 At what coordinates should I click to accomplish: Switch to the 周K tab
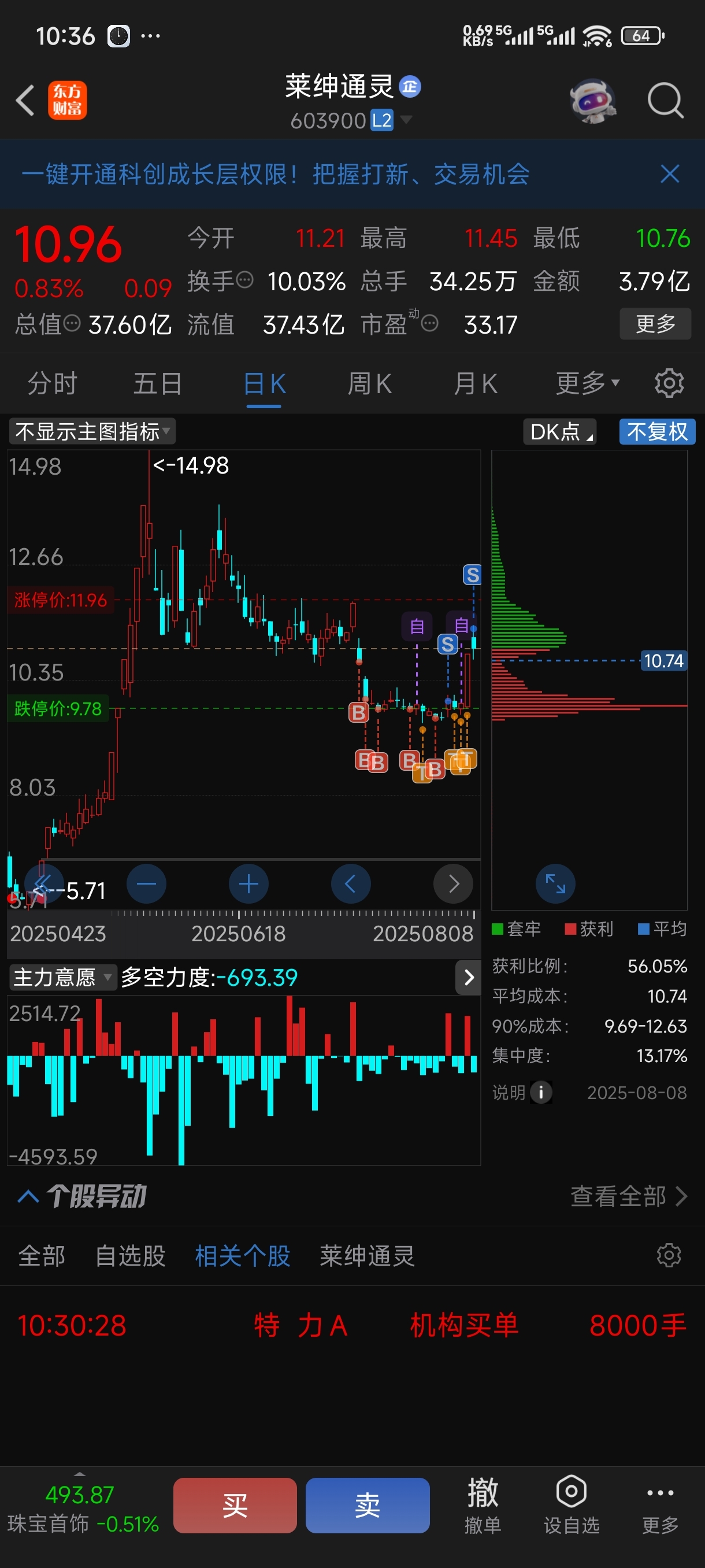tap(369, 383)
